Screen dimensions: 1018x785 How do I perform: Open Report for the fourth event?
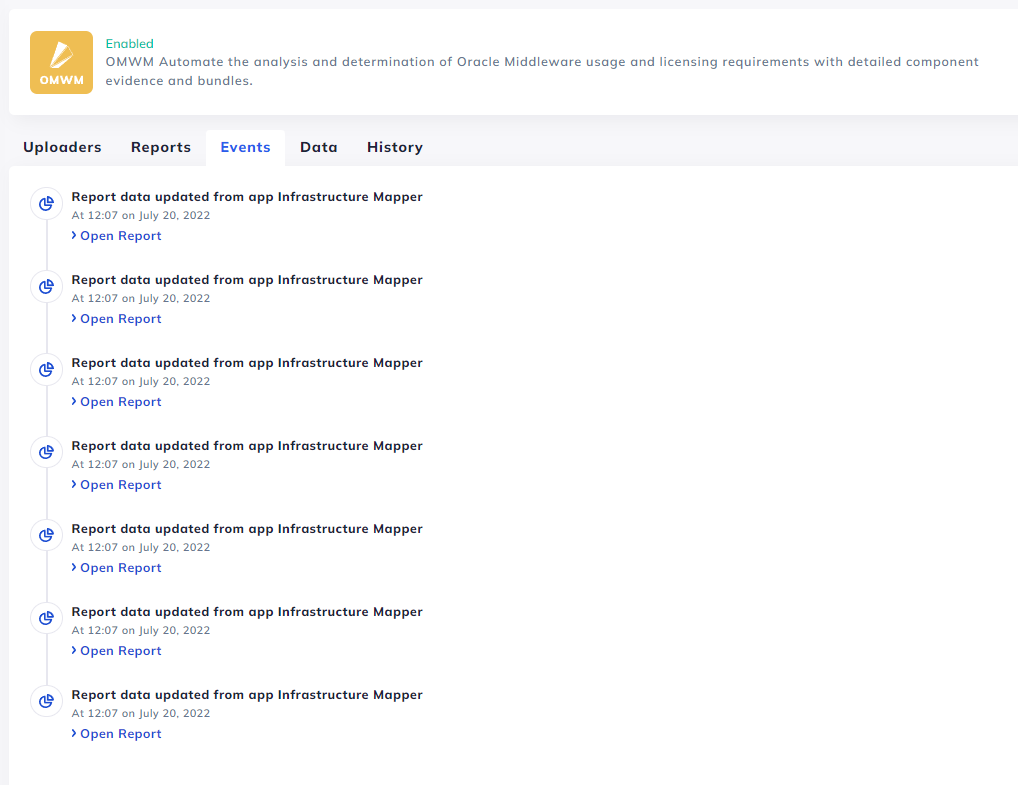click(x=116, y=485)
